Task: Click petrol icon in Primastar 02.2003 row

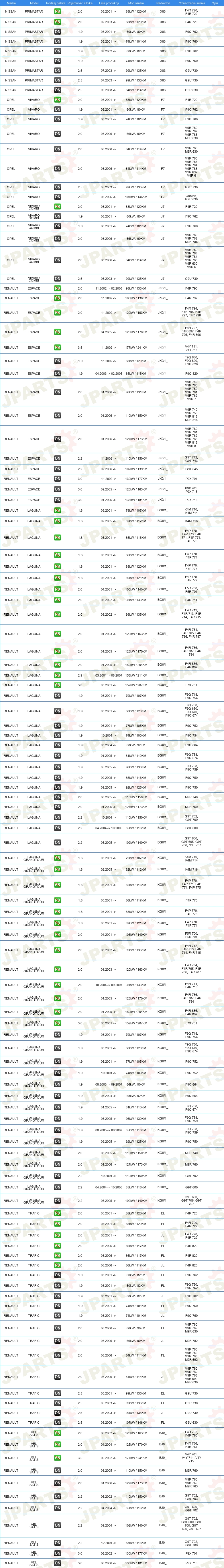Action: click(x=57, y=22)
